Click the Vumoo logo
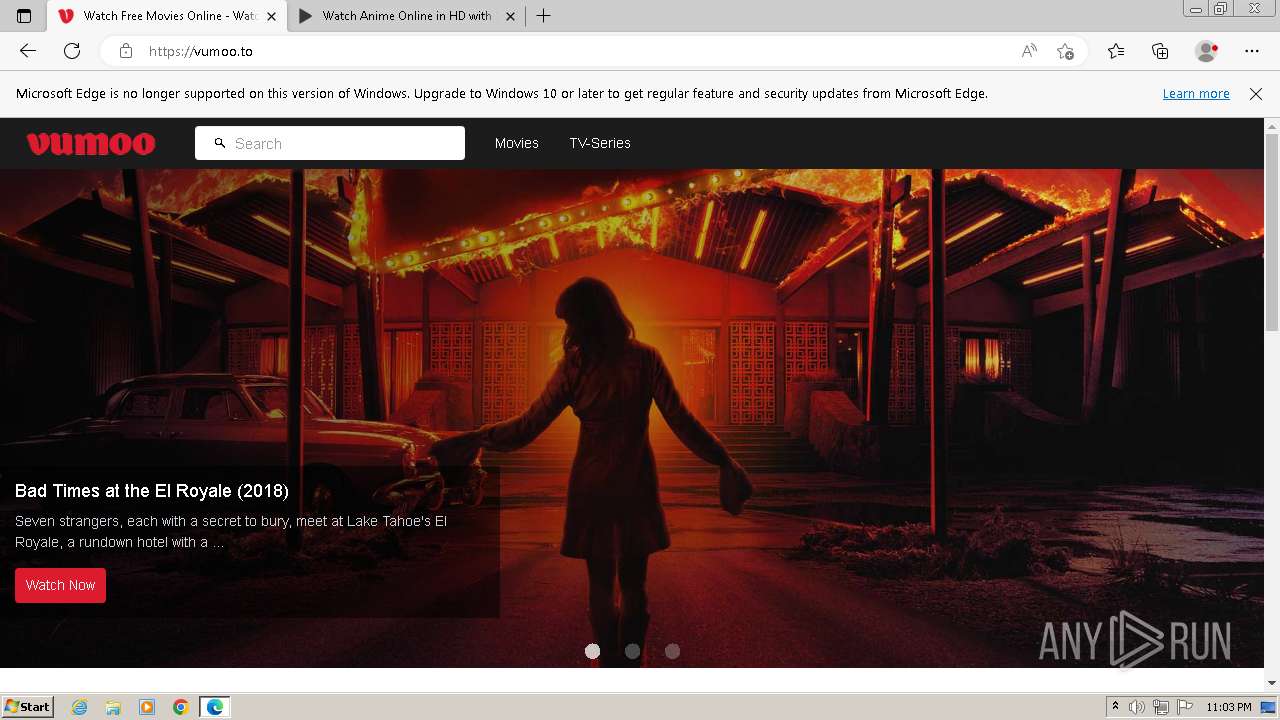This screenshot has height=720, width=1280. coord(91,143)
